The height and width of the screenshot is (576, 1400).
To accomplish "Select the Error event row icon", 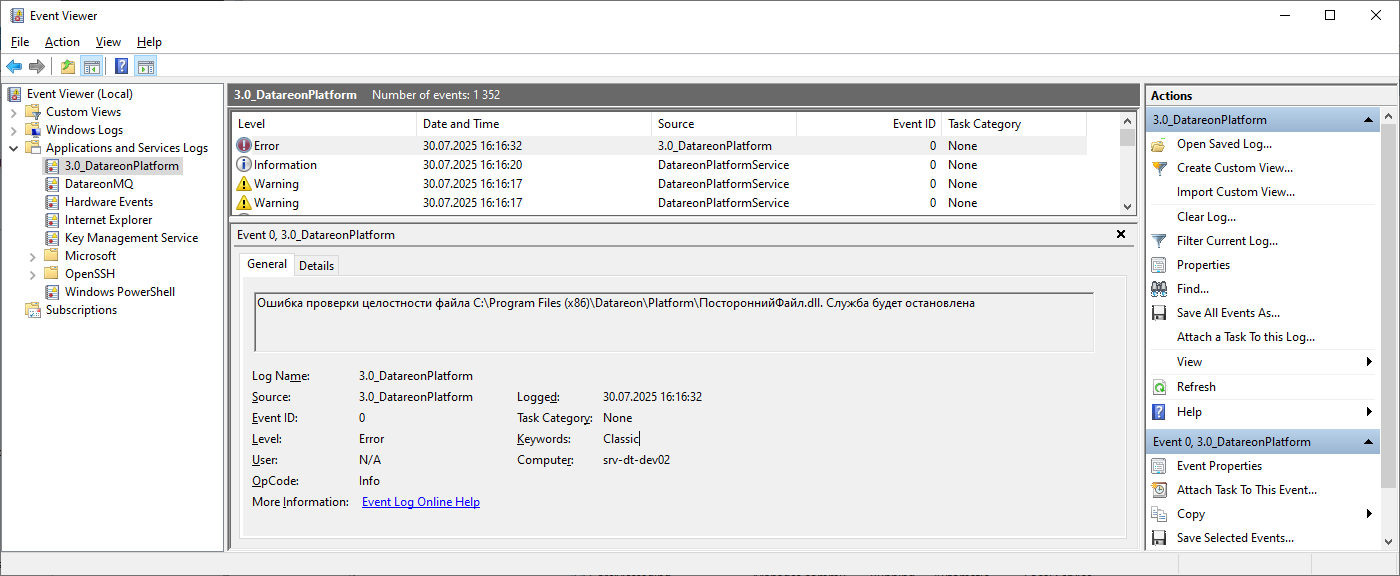I will [244, 146].
